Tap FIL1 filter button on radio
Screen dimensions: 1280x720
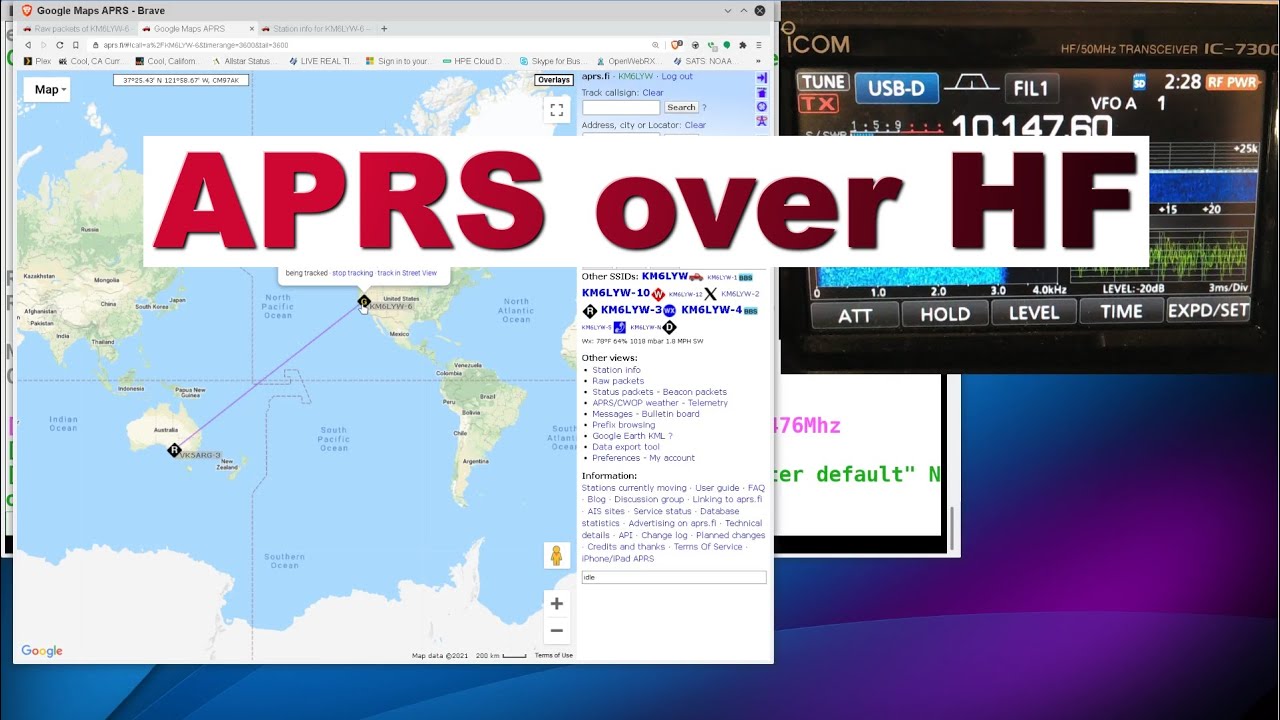point(1030,88)
